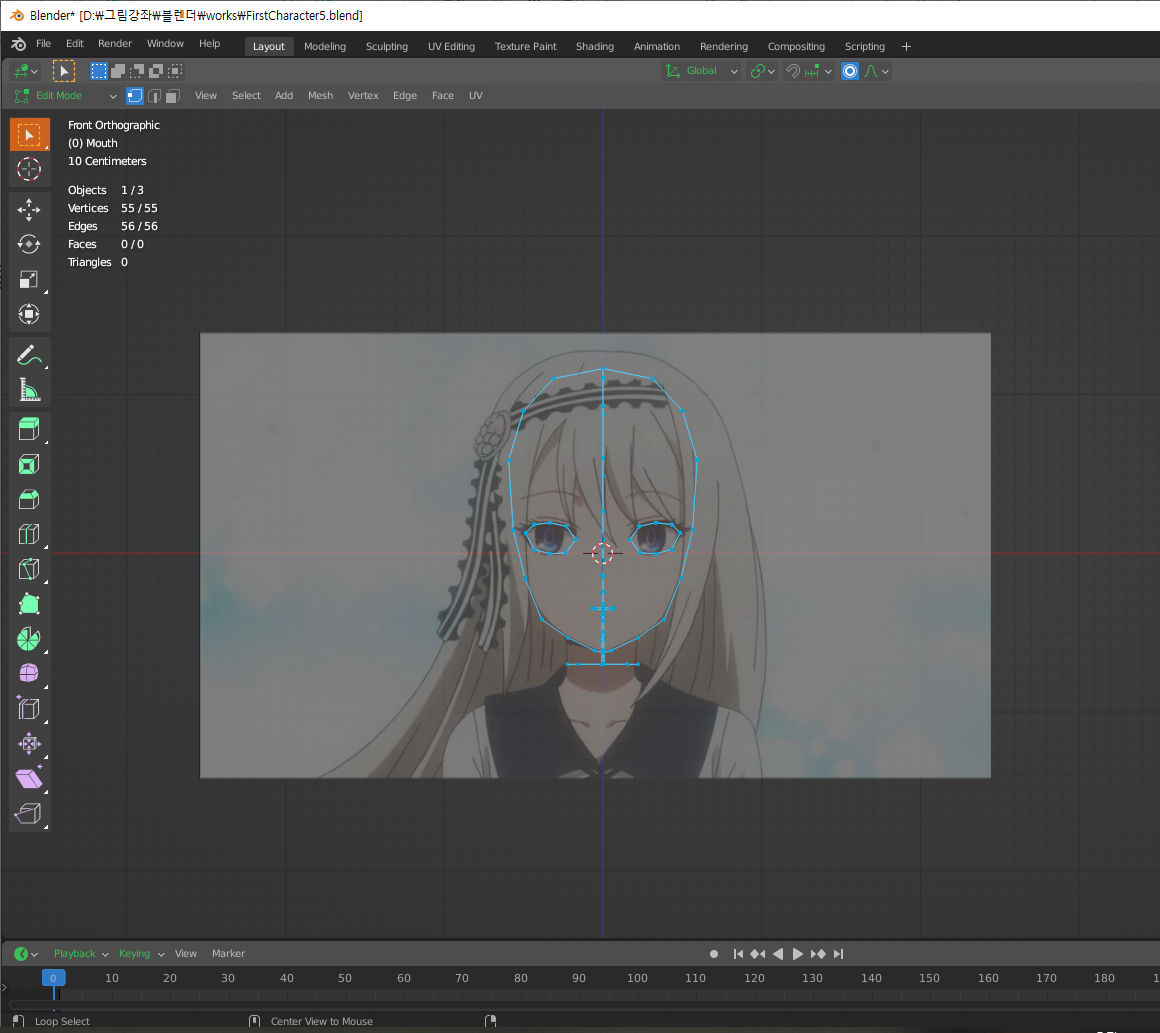Viewport: 1160px width, 1033px height.
Task: Open the Marker menu in timeline
Action: point(228,954)
